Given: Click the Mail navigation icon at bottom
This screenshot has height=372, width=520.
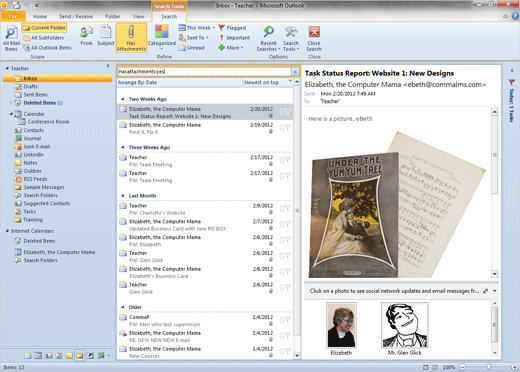Looking at the screenshot, I should pos(28,356).
